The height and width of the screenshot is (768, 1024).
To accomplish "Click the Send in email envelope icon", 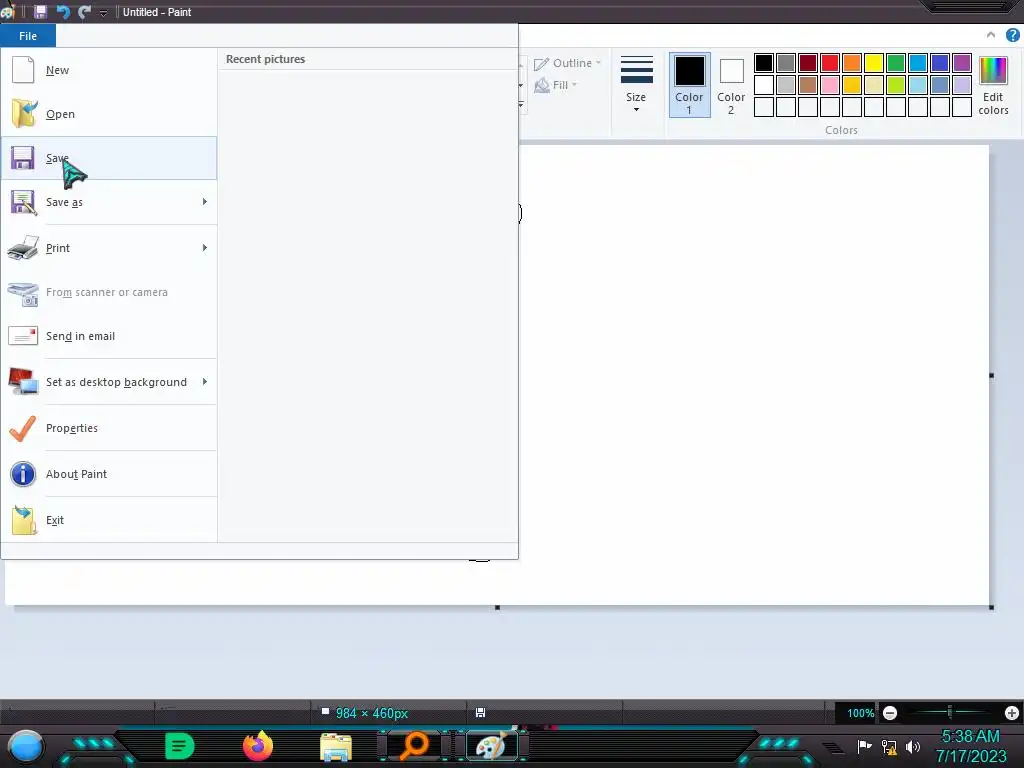I will [23, 336].
